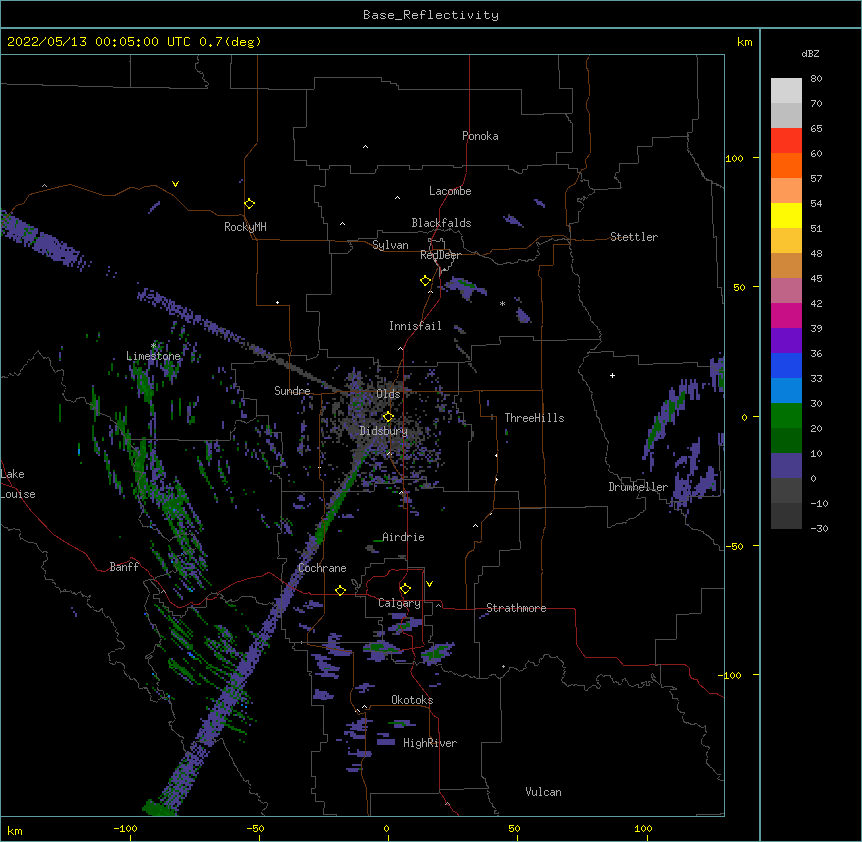
Task: Click the Drumheller town label
Action: pos(638,487)
